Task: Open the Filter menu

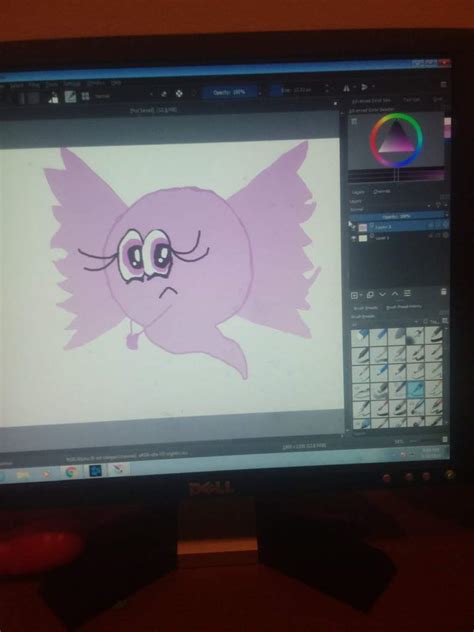Action: click(34, 85)
